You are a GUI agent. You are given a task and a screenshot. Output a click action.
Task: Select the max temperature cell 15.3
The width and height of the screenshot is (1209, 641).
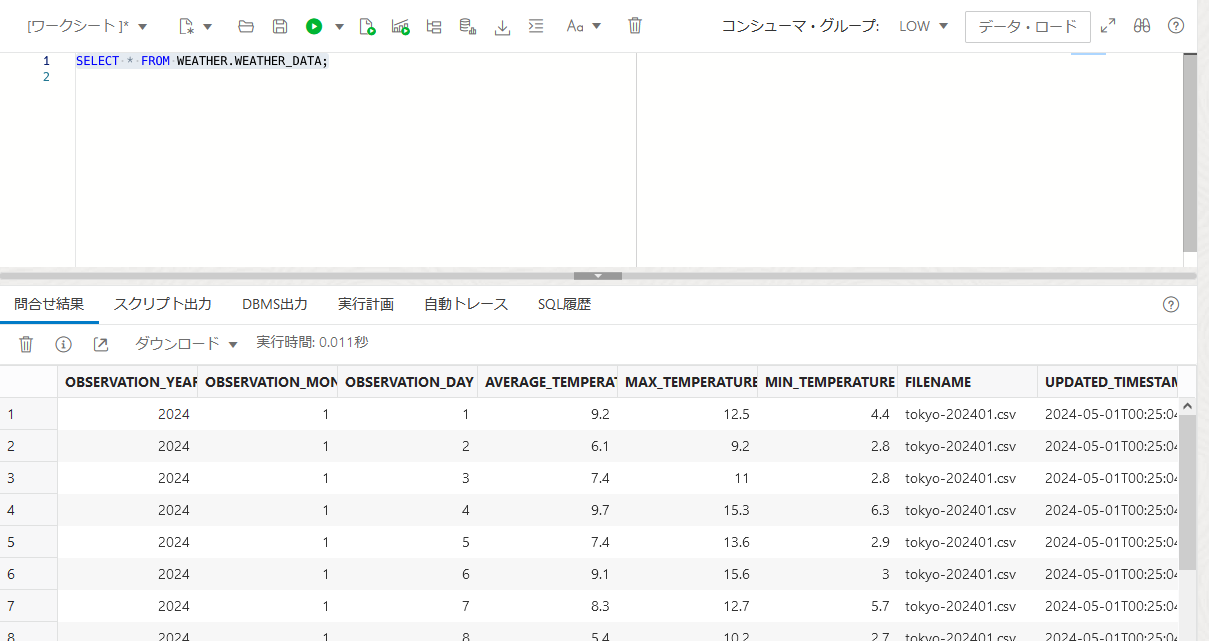tap(687, 510)
